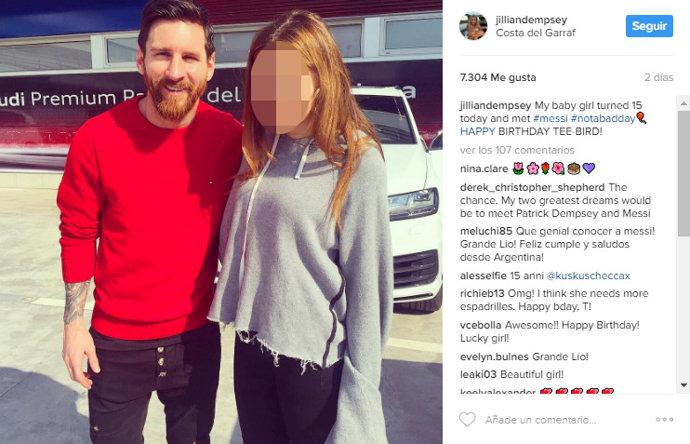Open jilliandempsey username in the header
Screen dimensions: 690x444
(531, 20)
